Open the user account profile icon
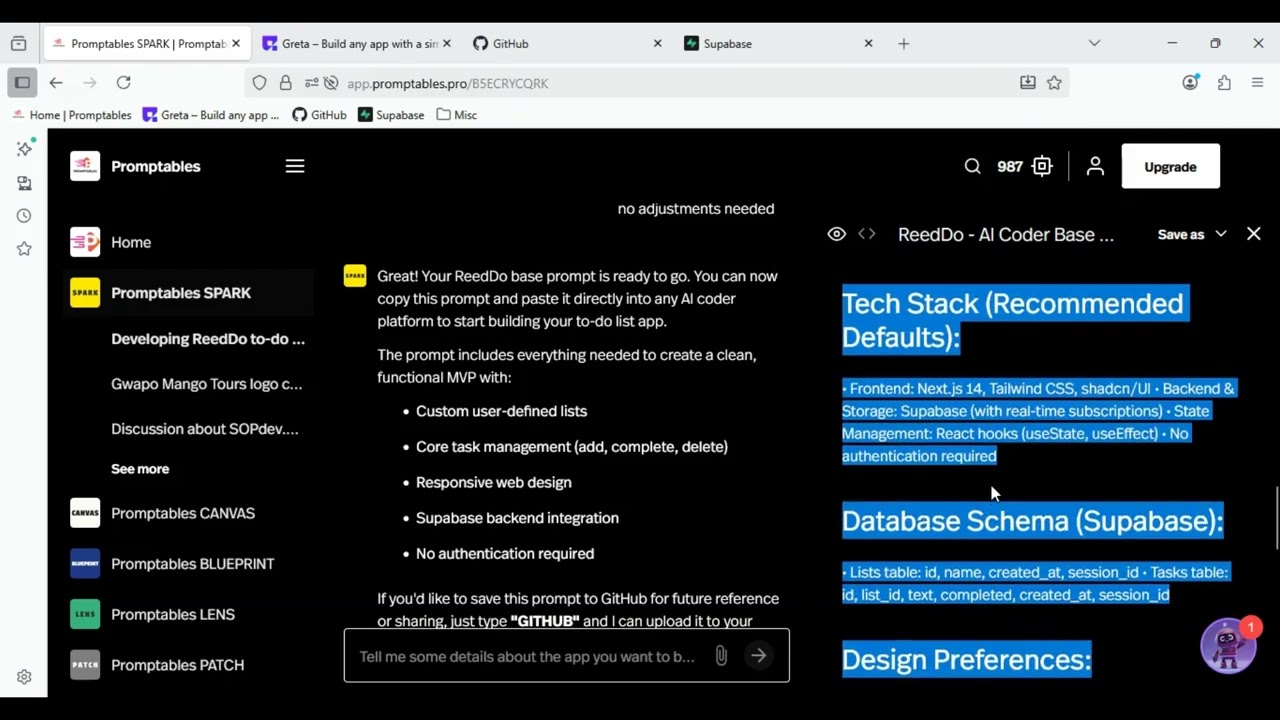The height and width of the screenshot is (720, 1280). tap(1095, 166)
